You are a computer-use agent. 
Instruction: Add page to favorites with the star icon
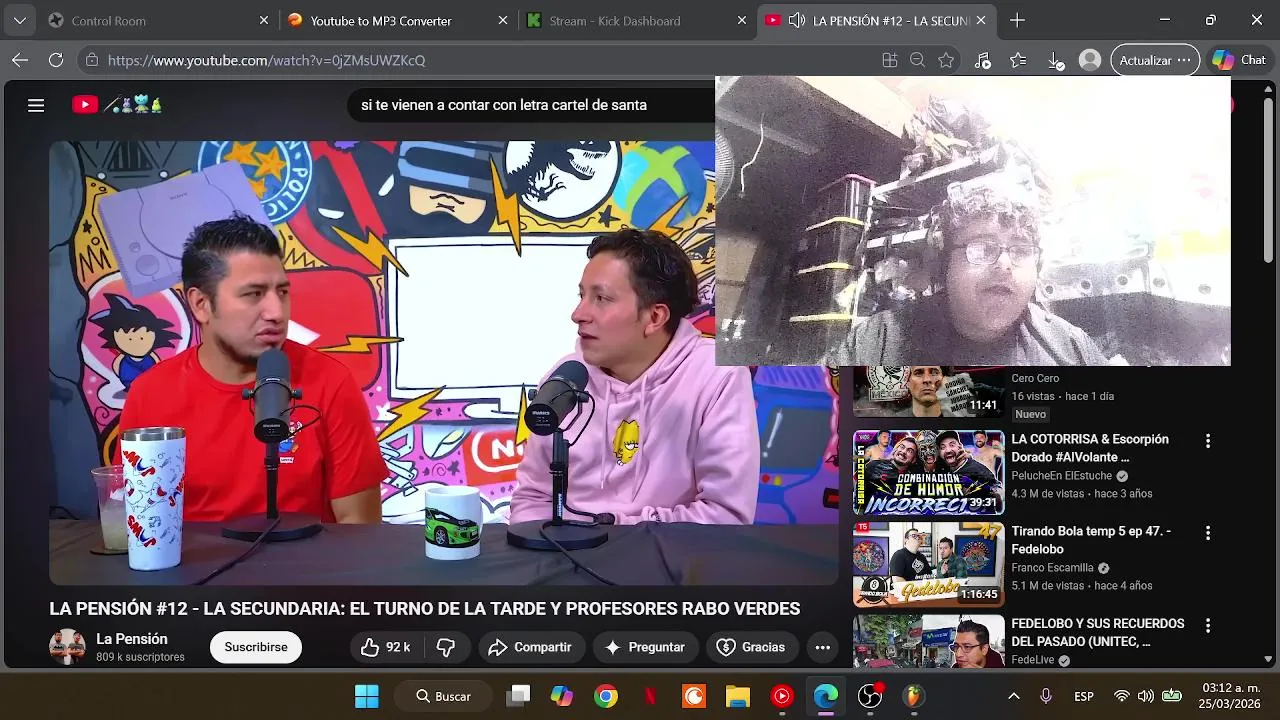tap(946, 60)
